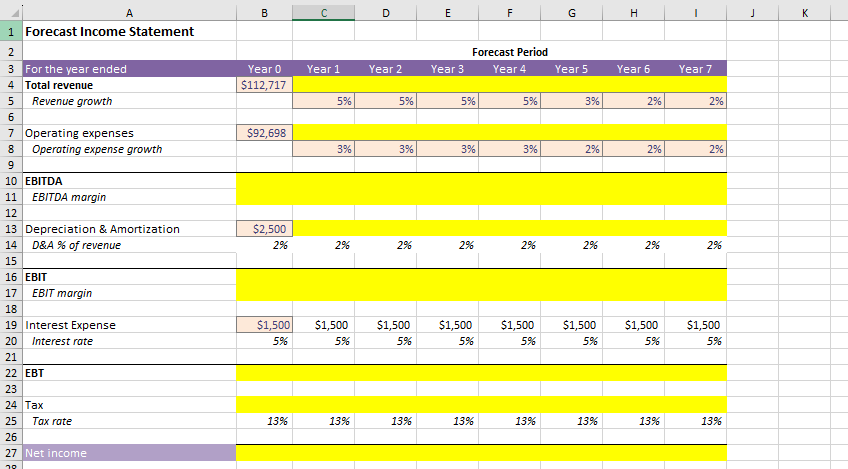Select column C header
The height and width of the screenshot is (469, 848).
[x=323, y=13]
